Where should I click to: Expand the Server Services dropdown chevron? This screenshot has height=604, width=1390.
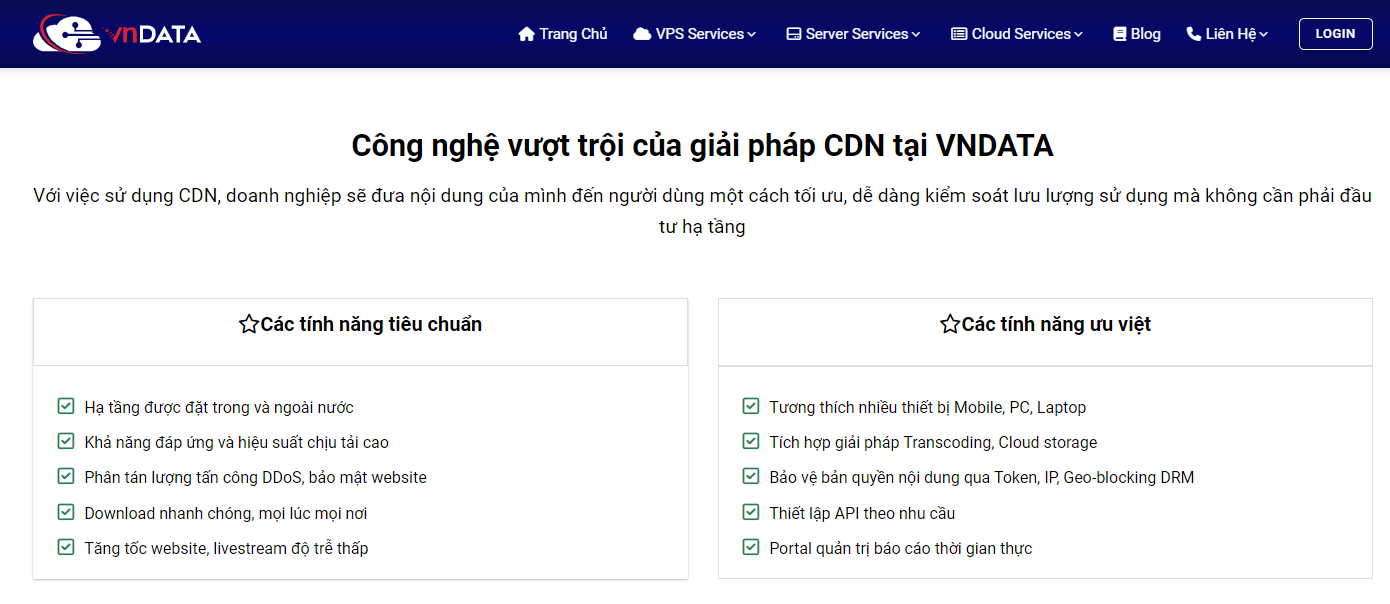(x=916, y=35)
